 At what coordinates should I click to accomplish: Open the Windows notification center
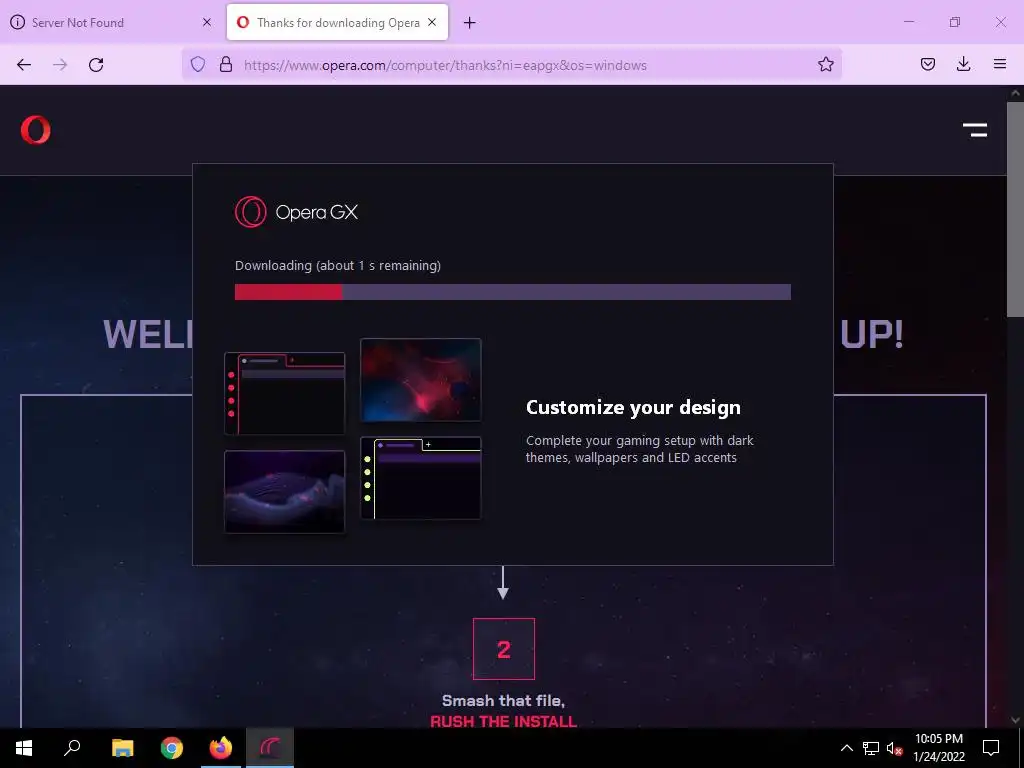[991, 748]
